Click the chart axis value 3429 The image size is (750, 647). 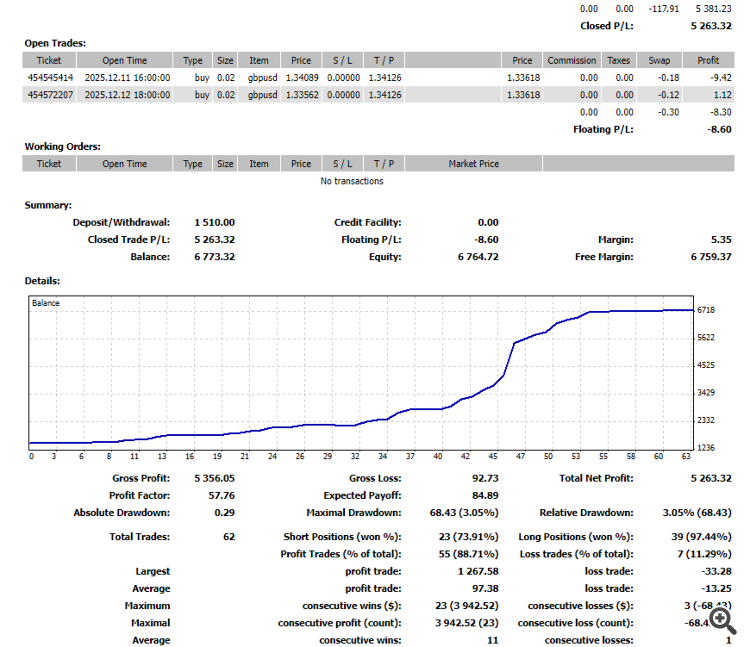pyautogui.click(x=706, y=393)
